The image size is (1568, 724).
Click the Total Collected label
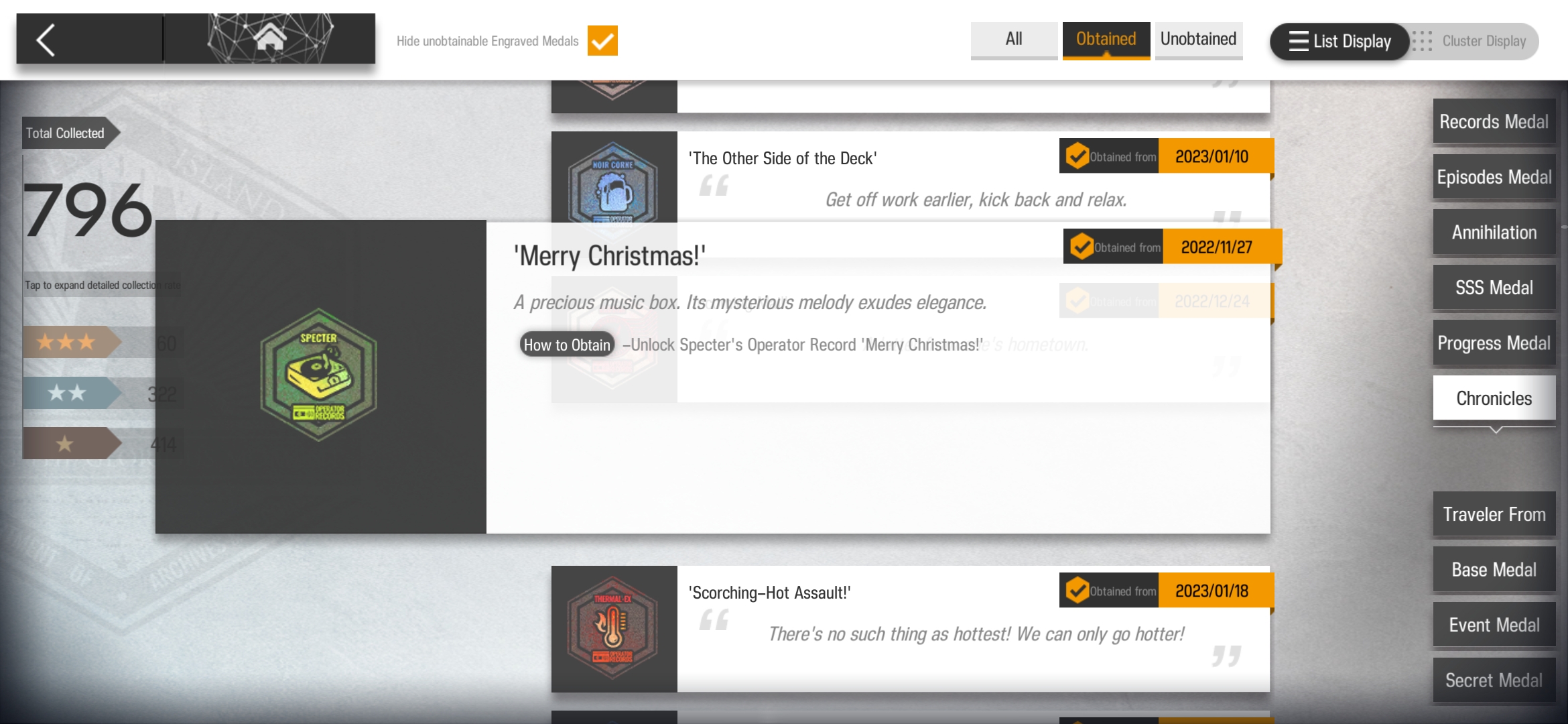point(71,133)
